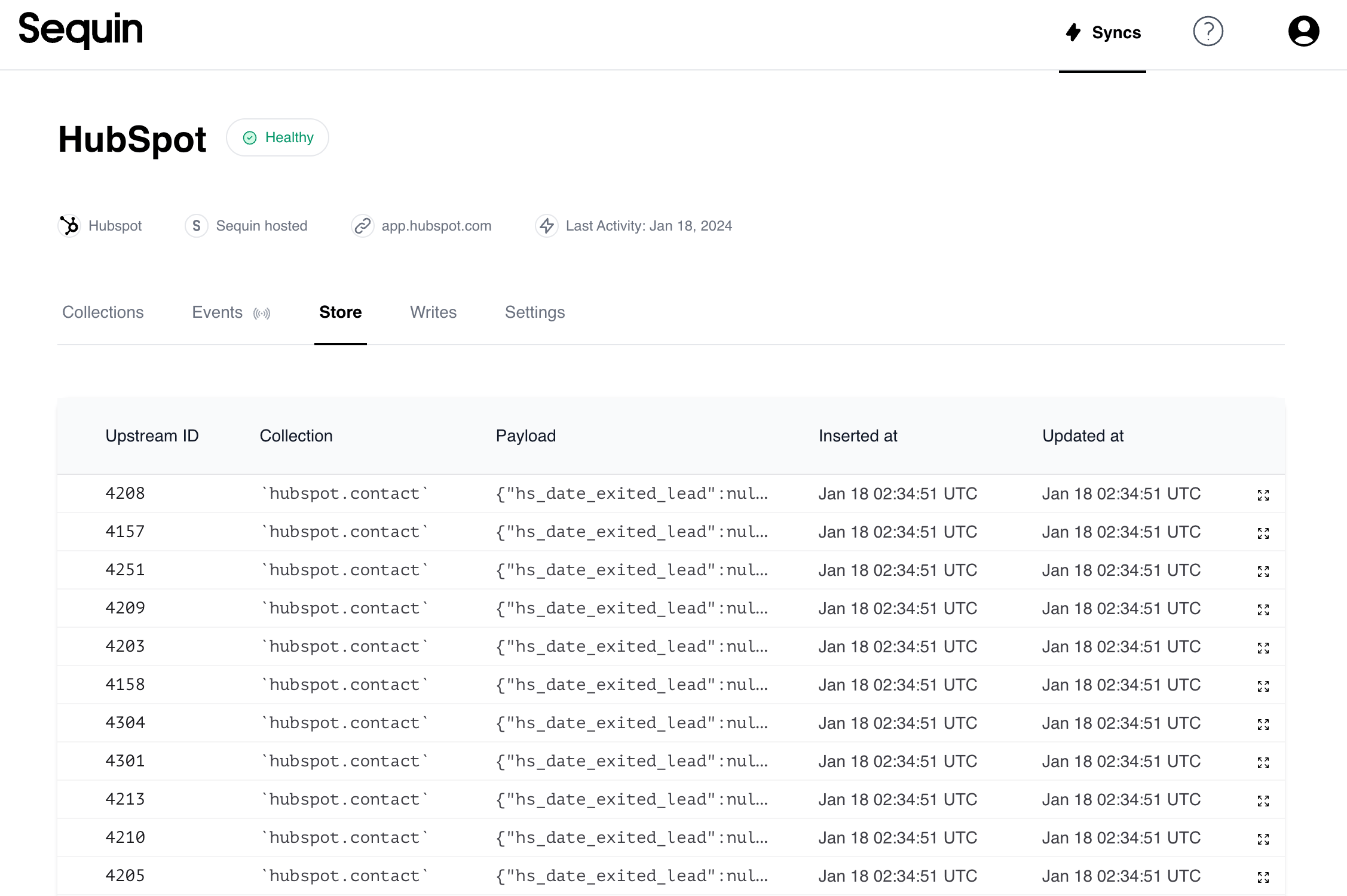
Task: Go to Syncs in top navigation
Action: coord(1103,32)
